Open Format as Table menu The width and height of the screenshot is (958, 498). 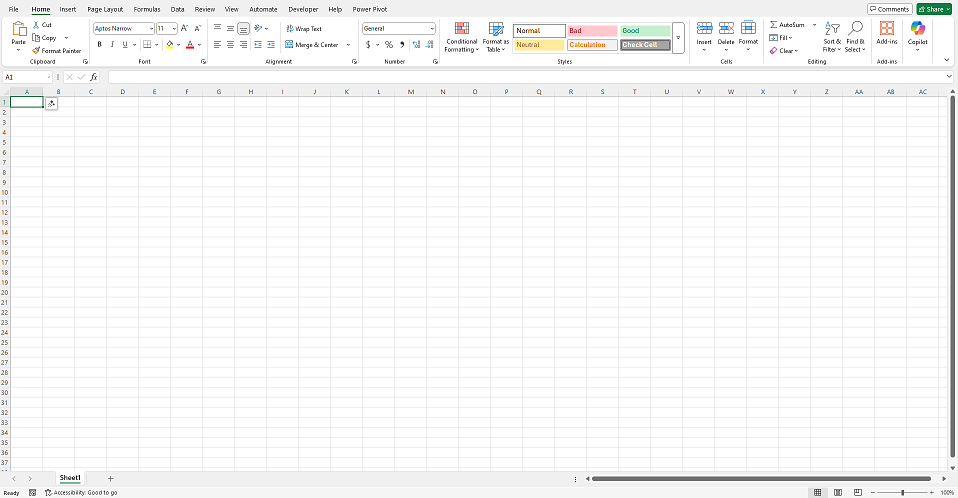[495, 37]
